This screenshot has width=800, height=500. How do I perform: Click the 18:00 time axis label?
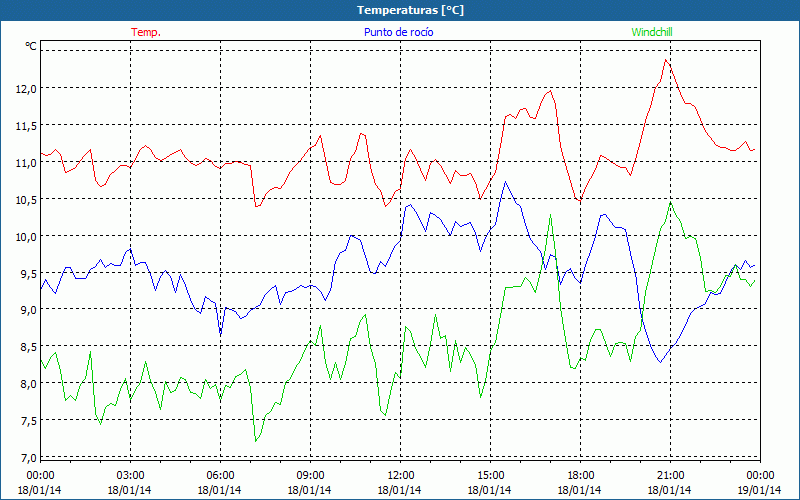point(580,476)
